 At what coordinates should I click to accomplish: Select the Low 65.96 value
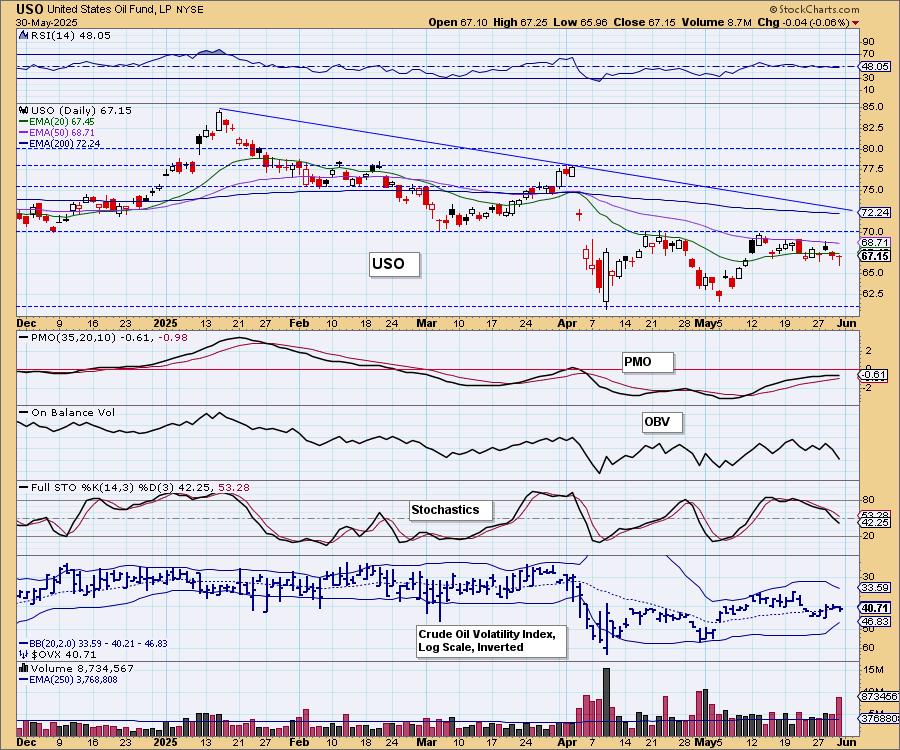click(580, 22)
